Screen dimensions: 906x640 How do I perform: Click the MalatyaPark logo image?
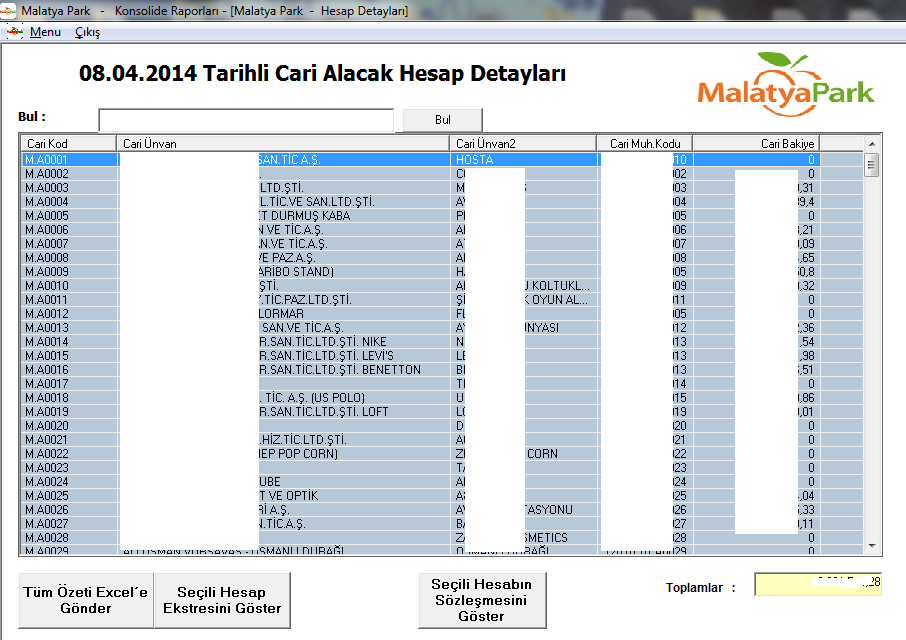(785, 85)
